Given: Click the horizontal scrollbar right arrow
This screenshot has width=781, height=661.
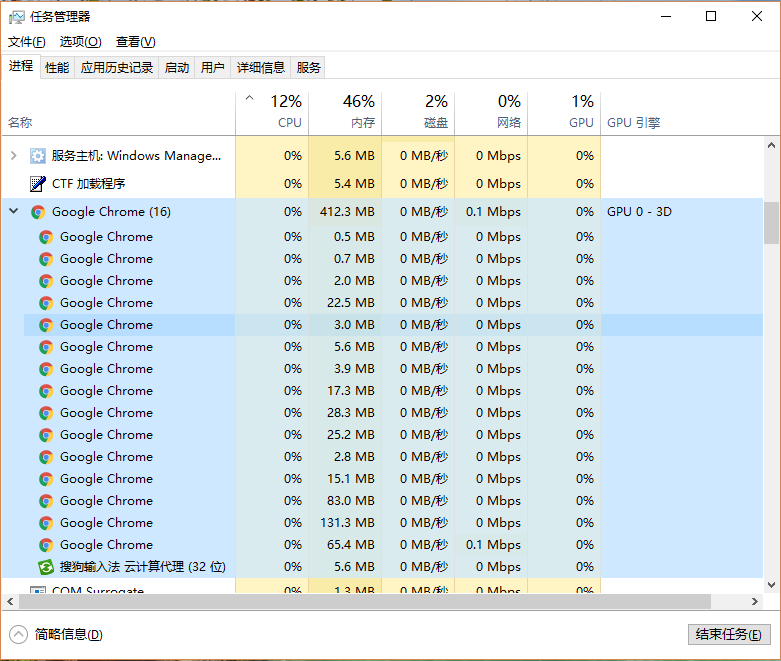Looking at the screenshot, I should tap(755, 602).
